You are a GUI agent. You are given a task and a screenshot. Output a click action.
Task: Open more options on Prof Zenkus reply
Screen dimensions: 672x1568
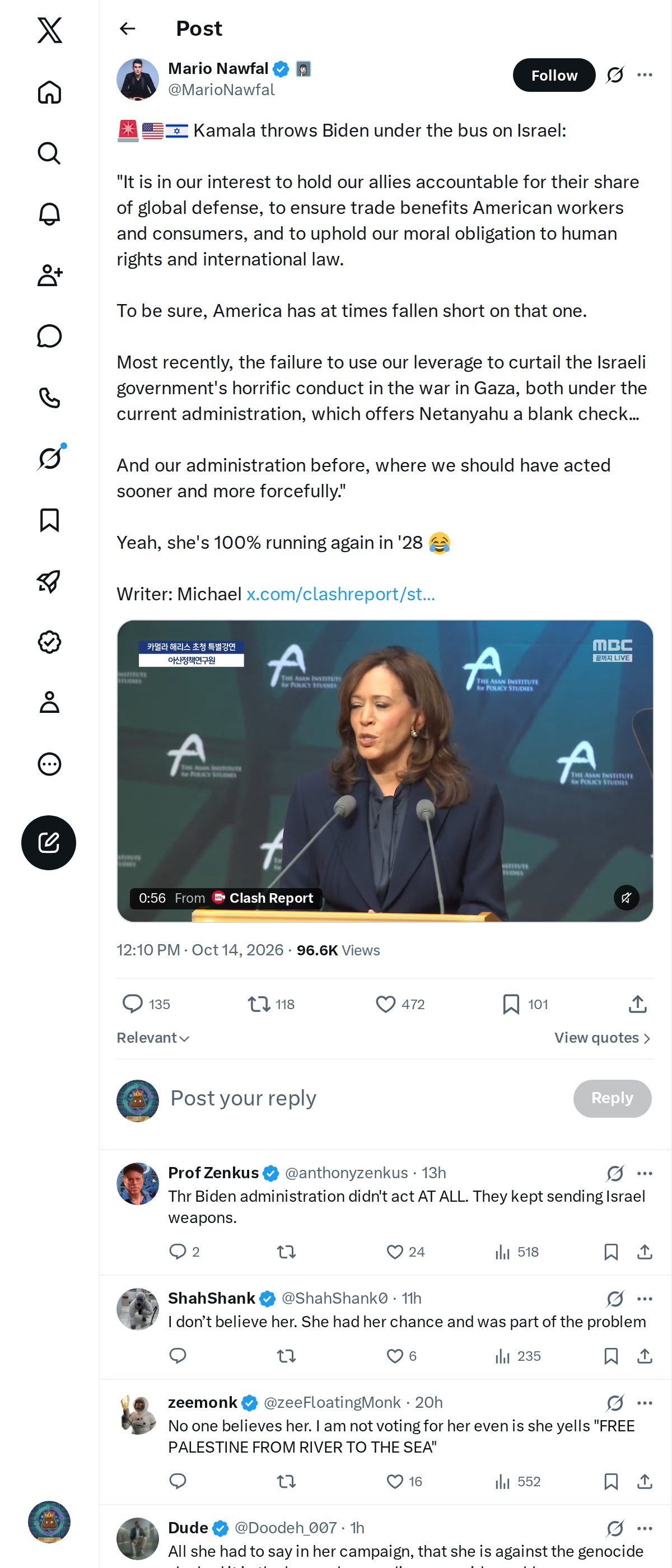pyautogui.click(x=645, y=1173)
